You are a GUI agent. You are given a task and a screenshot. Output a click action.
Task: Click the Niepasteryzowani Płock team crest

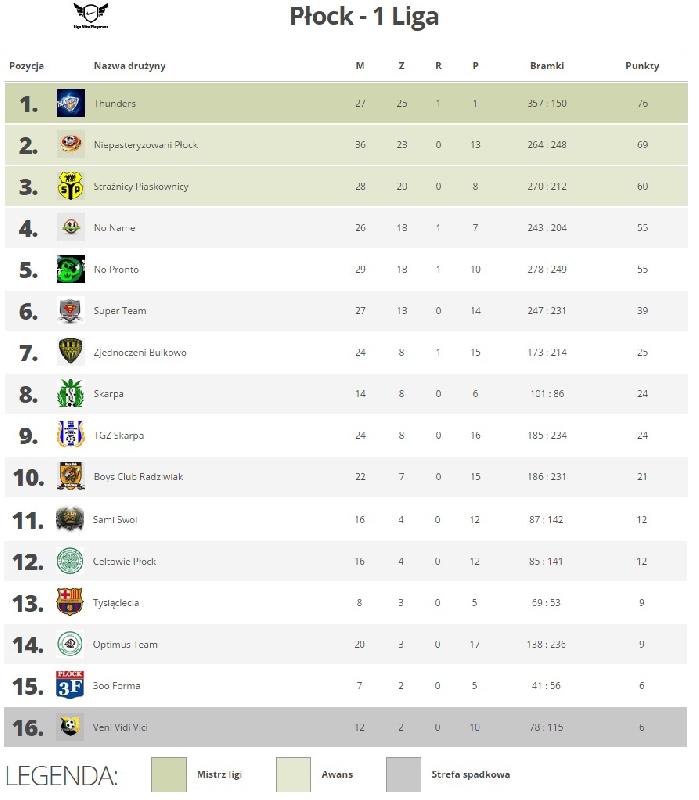click(x=70, y=144)
